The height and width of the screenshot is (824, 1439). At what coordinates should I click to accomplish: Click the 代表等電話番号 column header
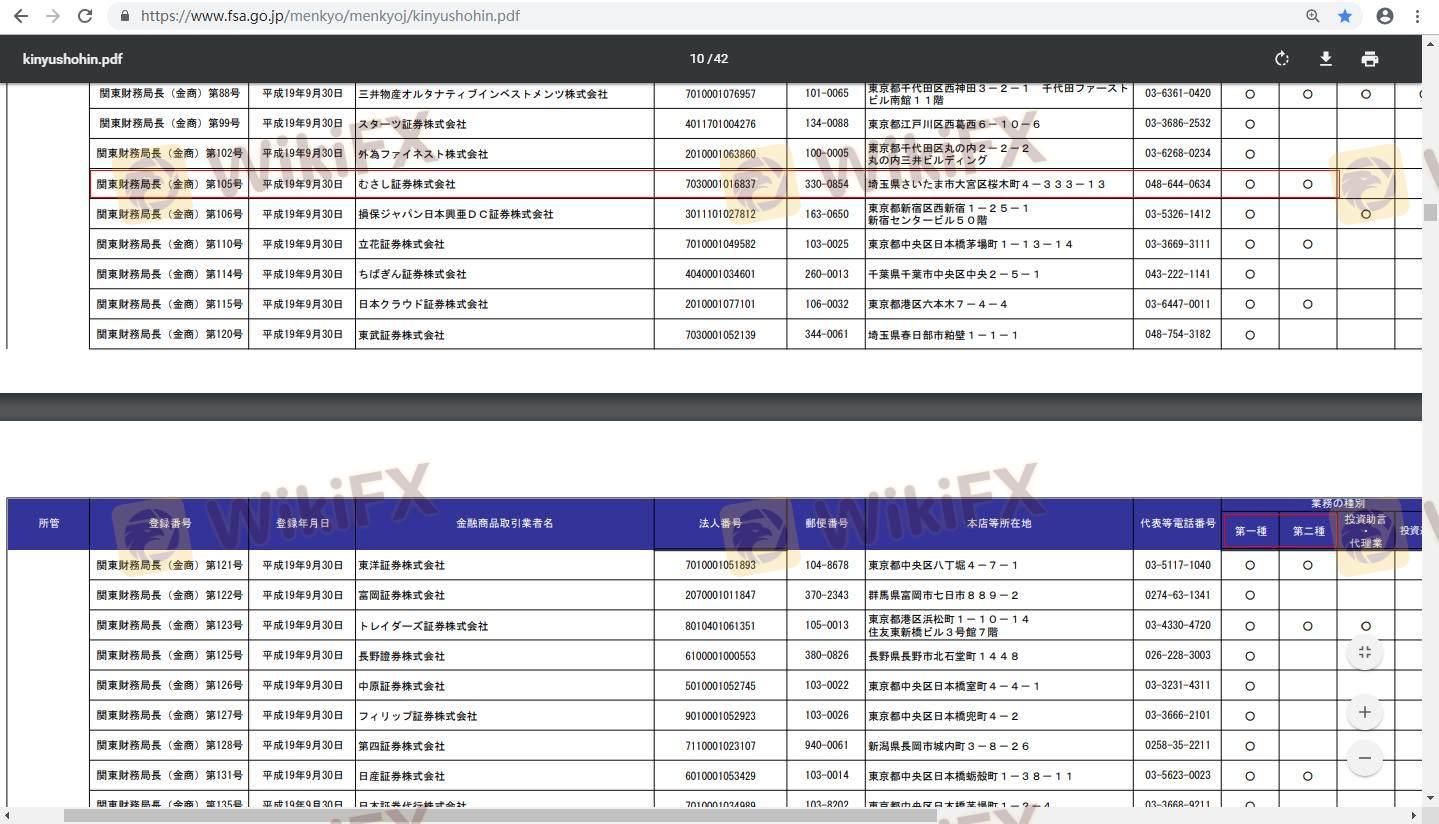pos(1178,523)
